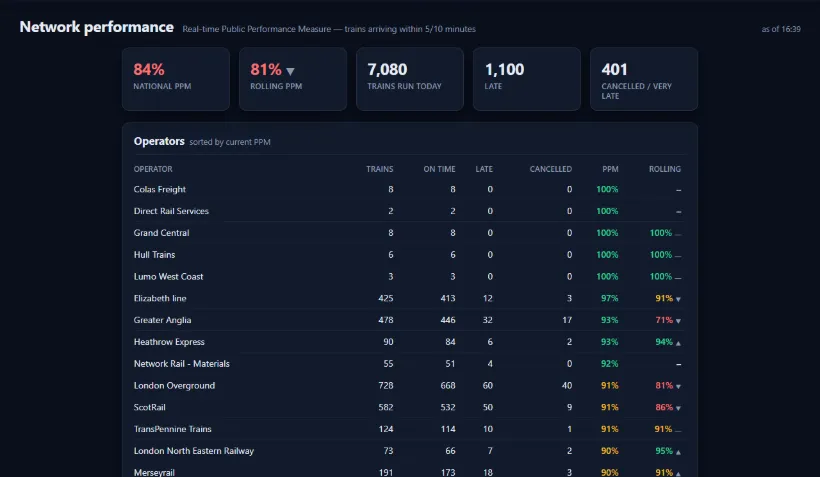Click the ON TIME column header

tap(439, 169)
